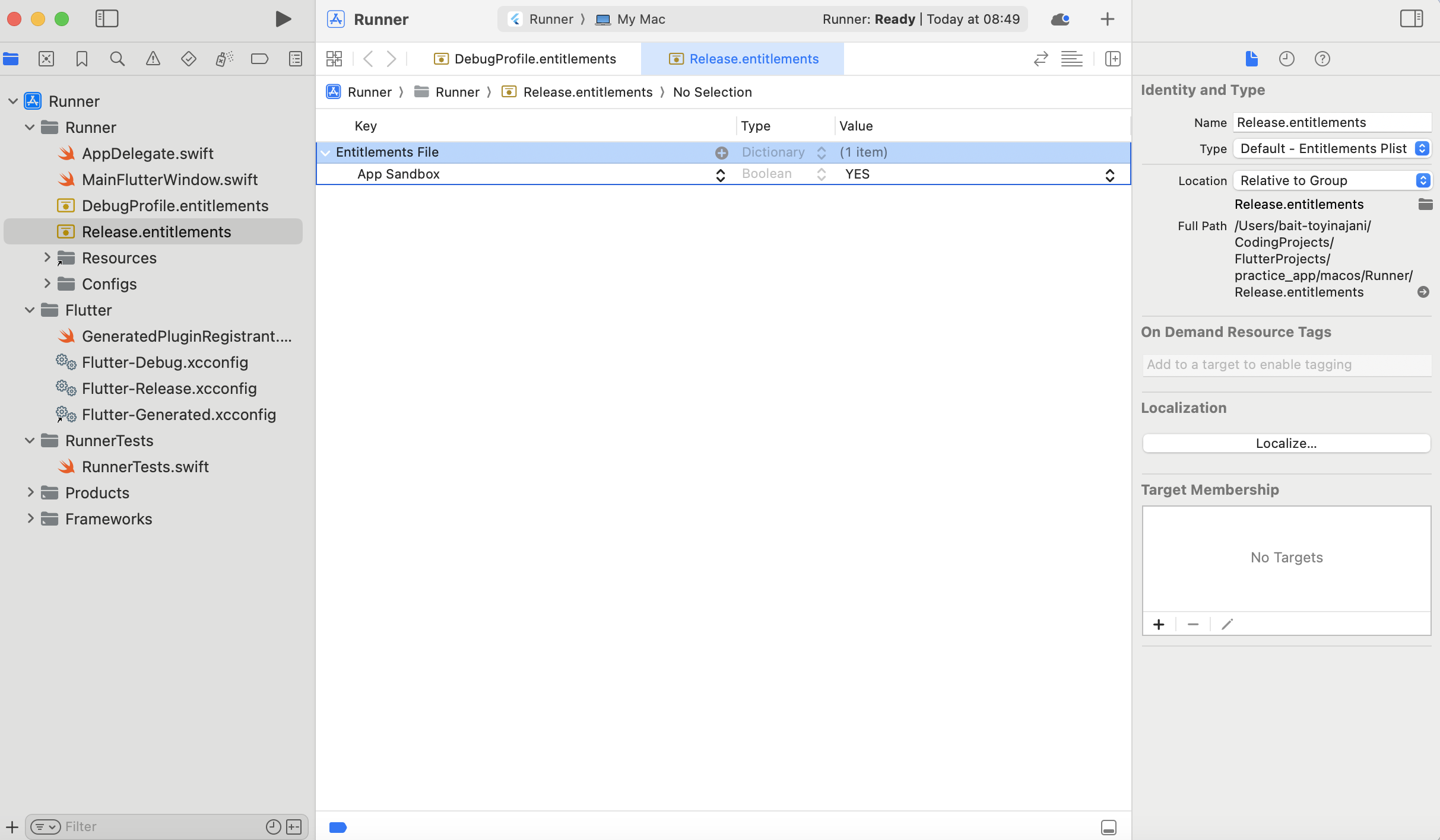
Task: Show the Quick Help inspector
Action: pyautogui.click(x=1322, y=59)
